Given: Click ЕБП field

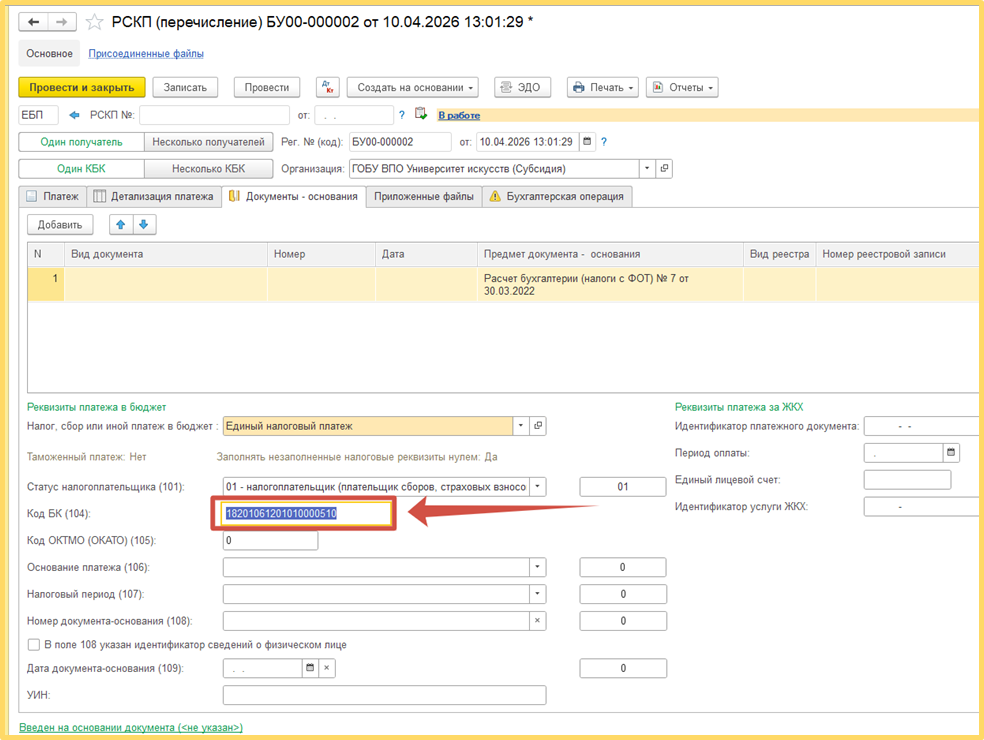Looking at the screenshot, I should click(38, 115).
